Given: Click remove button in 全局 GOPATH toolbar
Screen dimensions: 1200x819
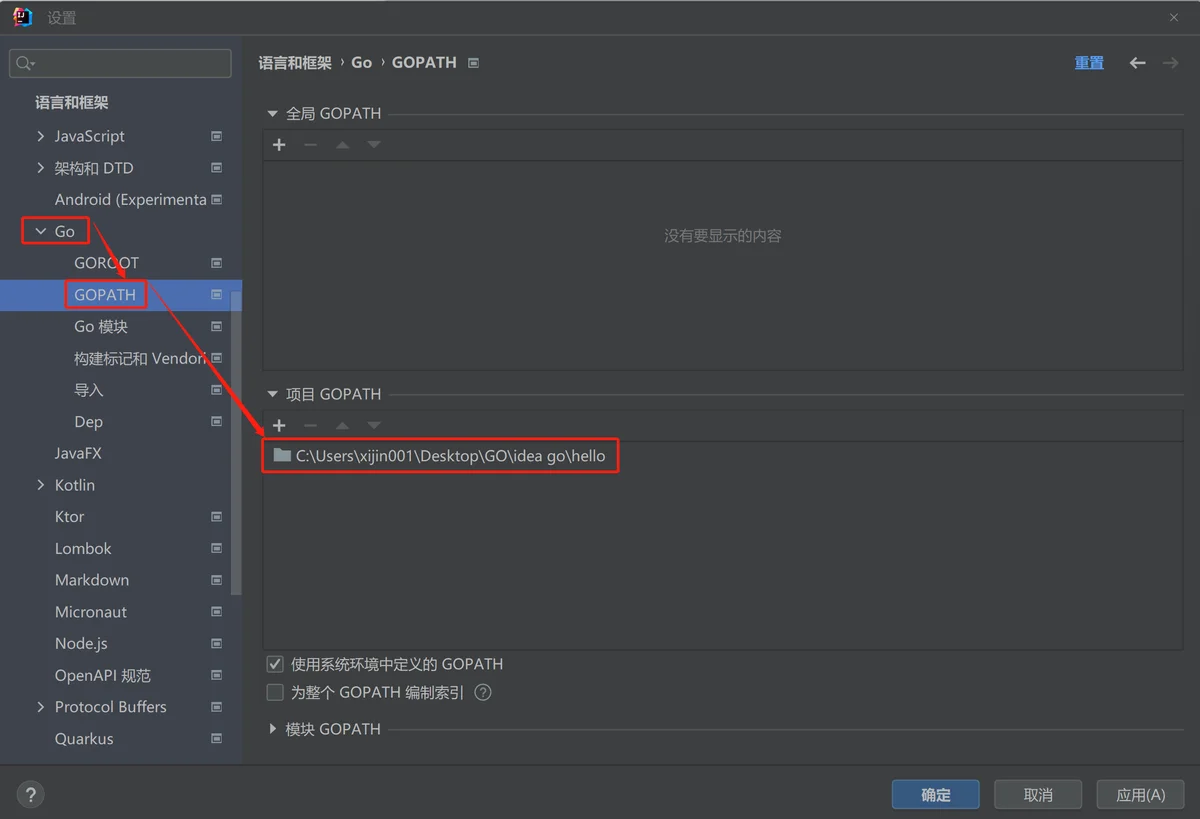Looking at the screenshot, I should 310,145.
